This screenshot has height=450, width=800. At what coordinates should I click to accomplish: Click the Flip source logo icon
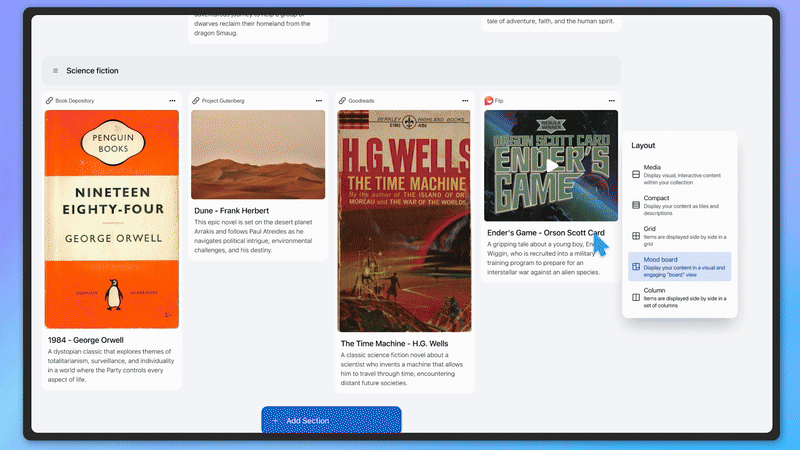point(488,101)
